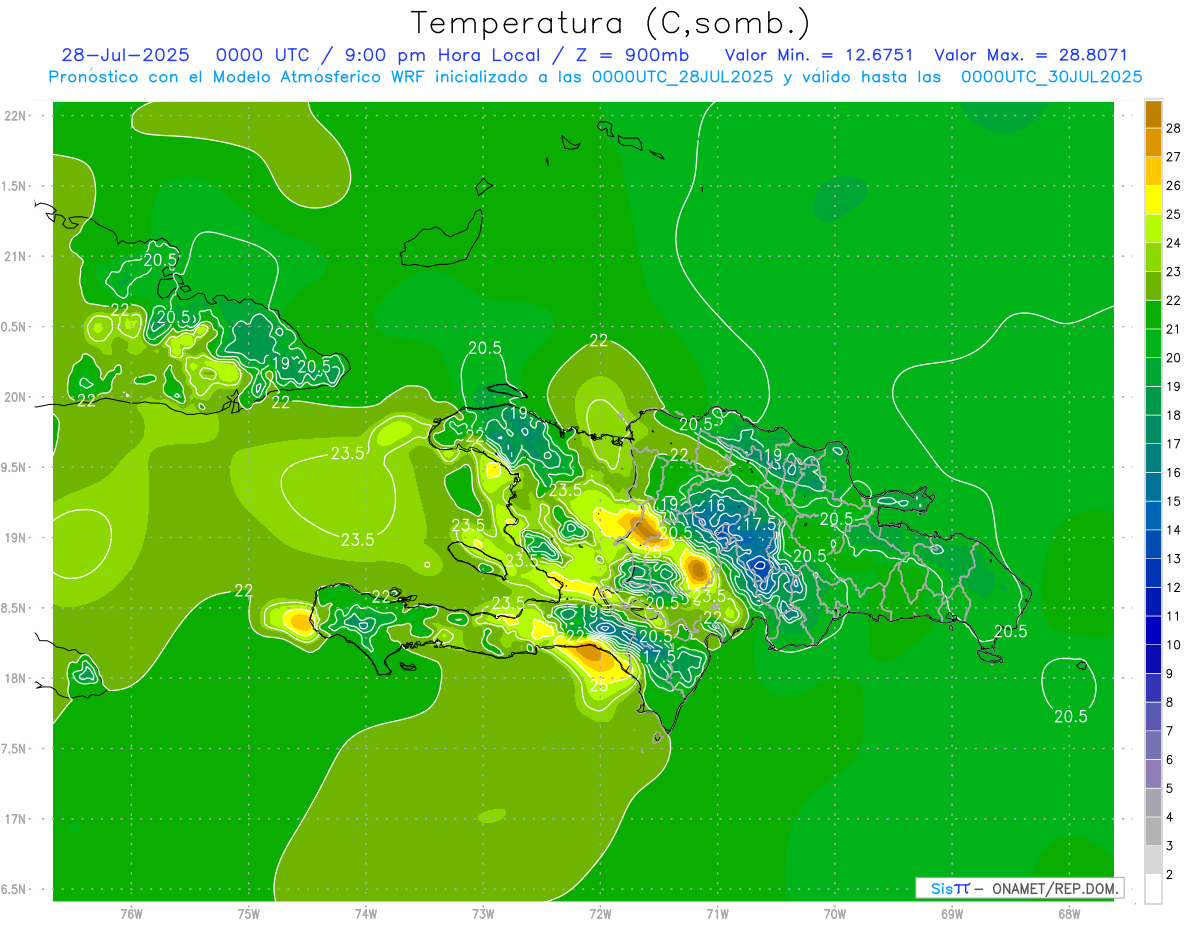Click the '0000UTC_28JUL2025' initialization timestamp
Viewport: 1200px width, 927px height.
pos(682,76)
